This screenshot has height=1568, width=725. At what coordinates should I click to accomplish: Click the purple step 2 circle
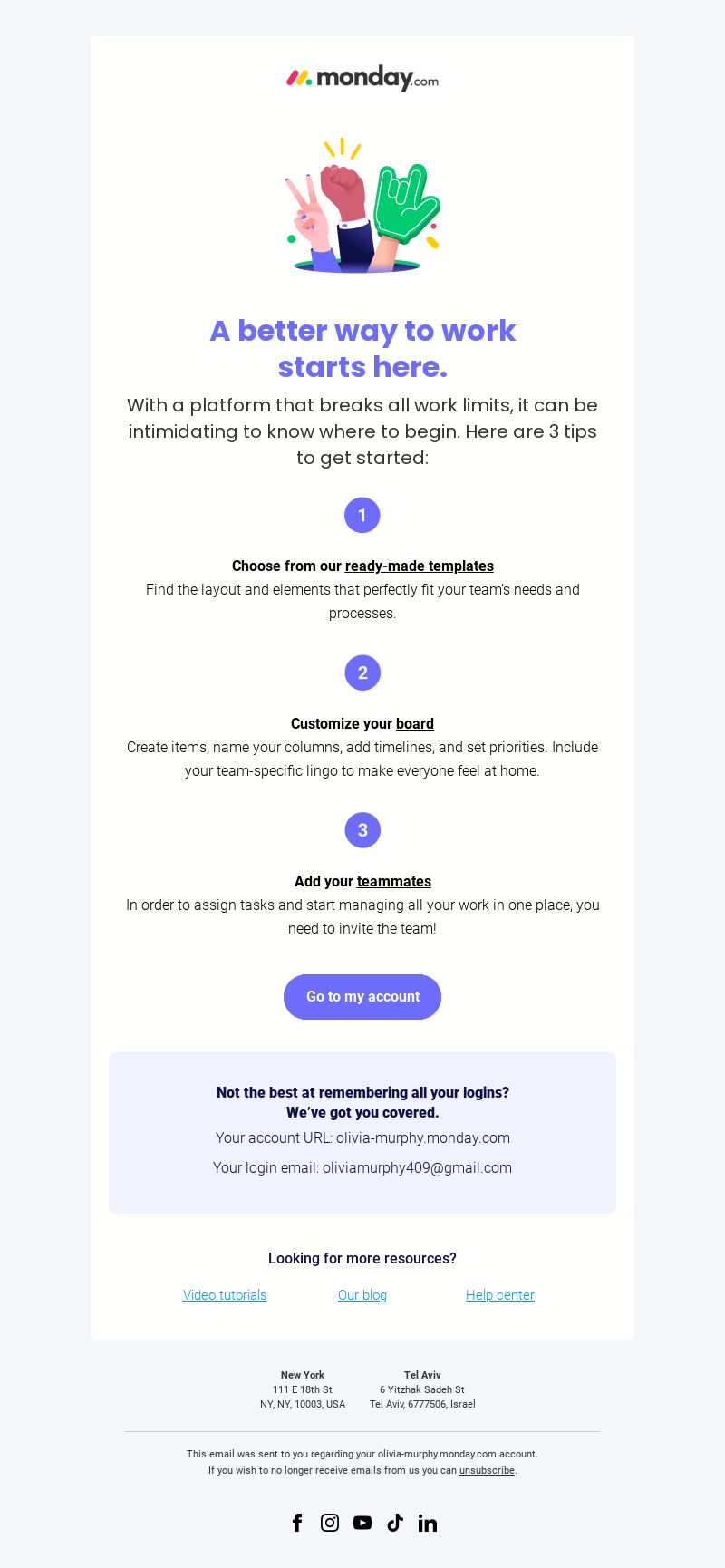362,673
